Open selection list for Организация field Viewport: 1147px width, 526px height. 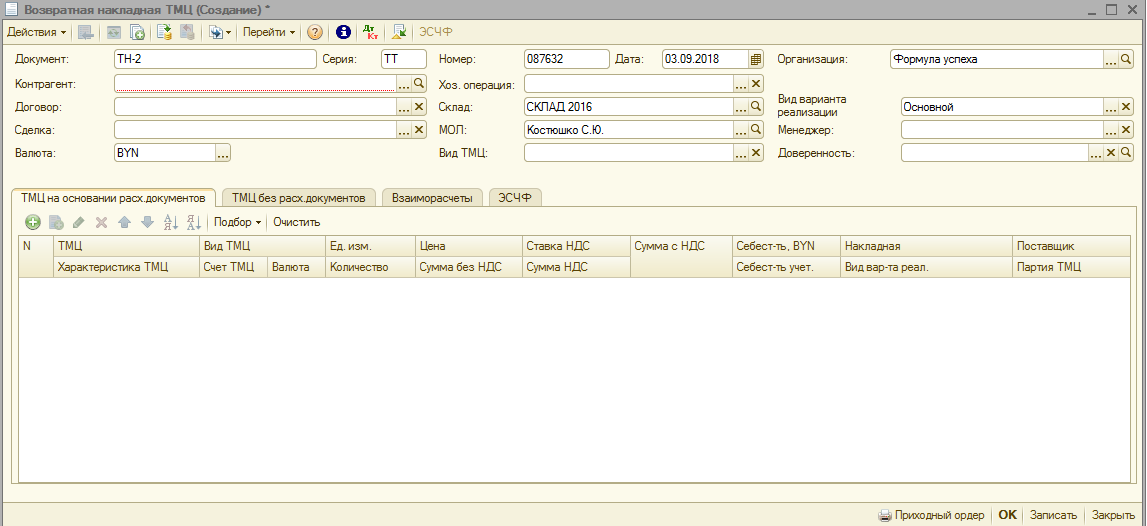(x=1110, y=60)
